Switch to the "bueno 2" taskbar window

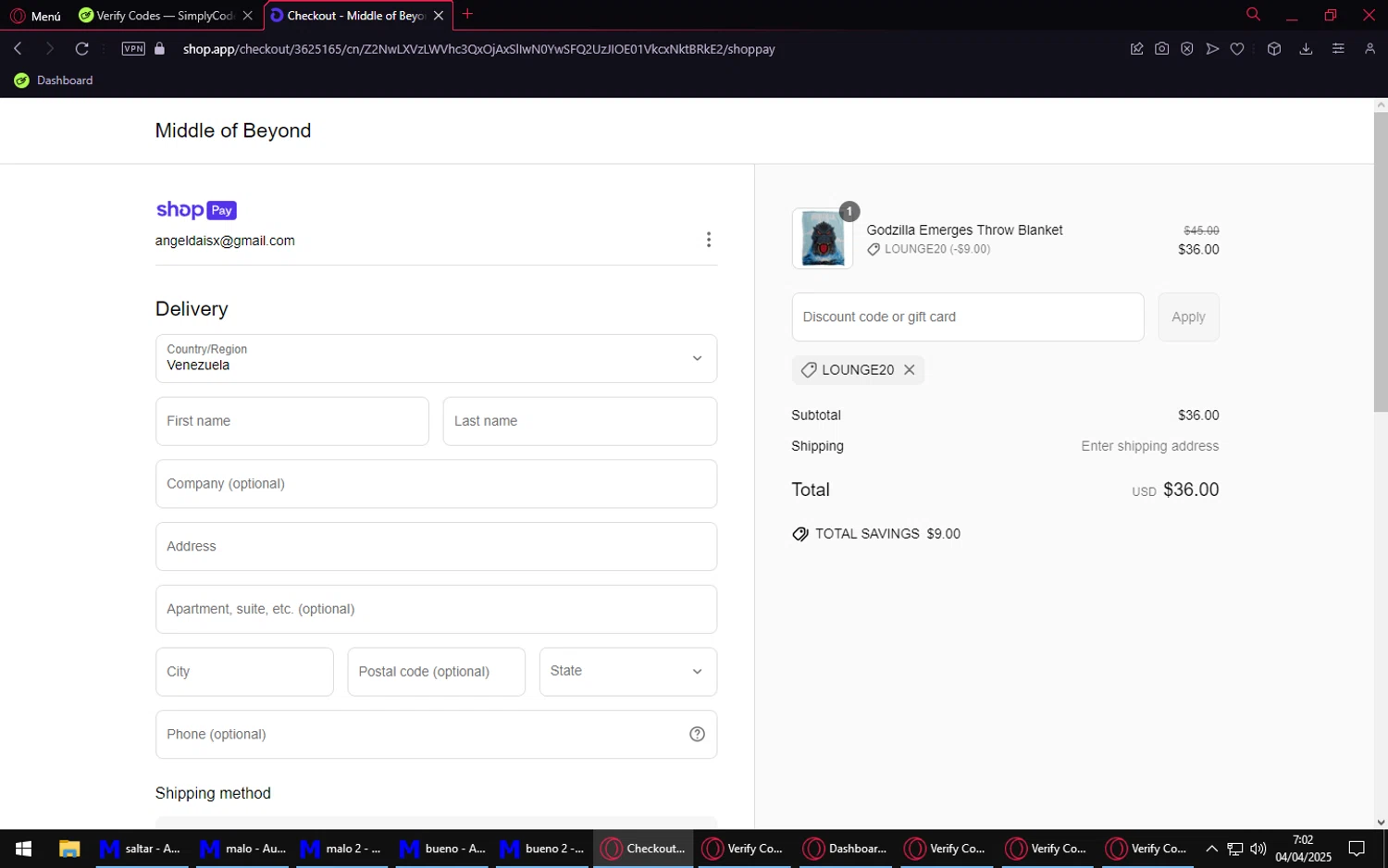pos(541,849)
